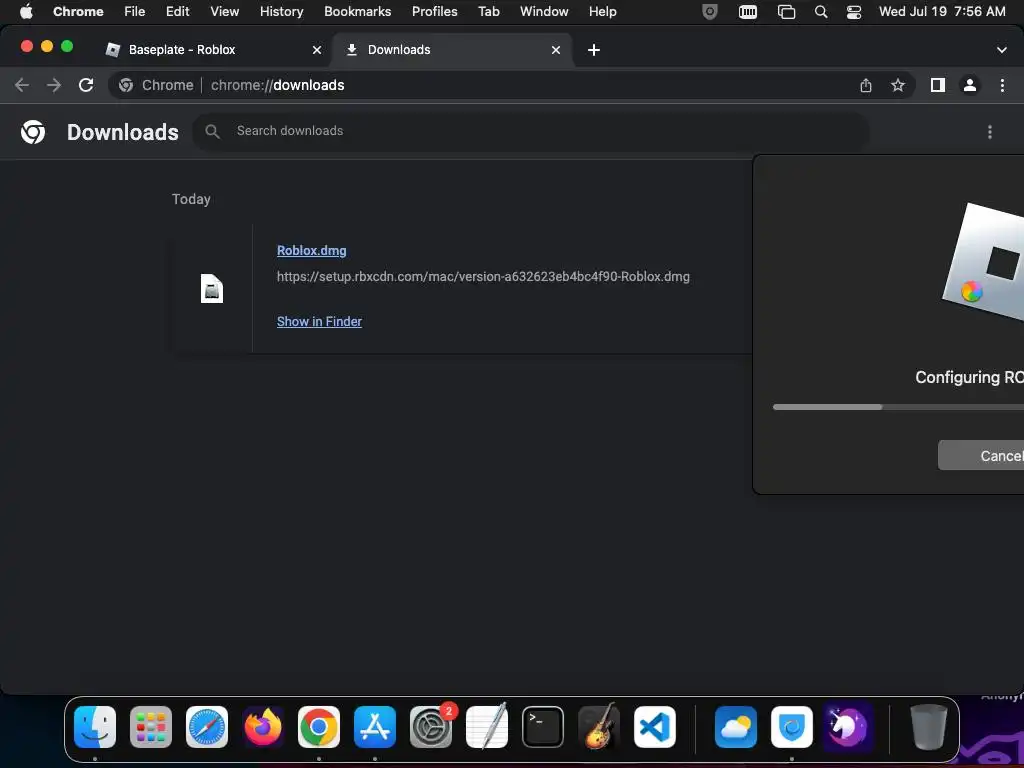Select the Downloads tab
Screen dimensions: 1024x768
coord(451,50)
